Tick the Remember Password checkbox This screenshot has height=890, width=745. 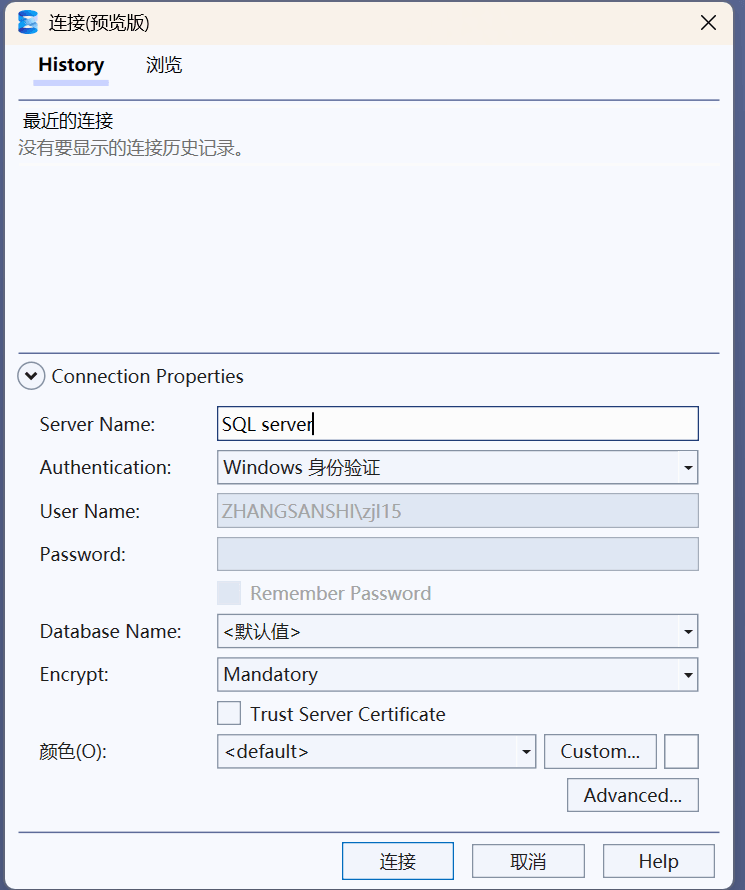(x=229, y=593)
